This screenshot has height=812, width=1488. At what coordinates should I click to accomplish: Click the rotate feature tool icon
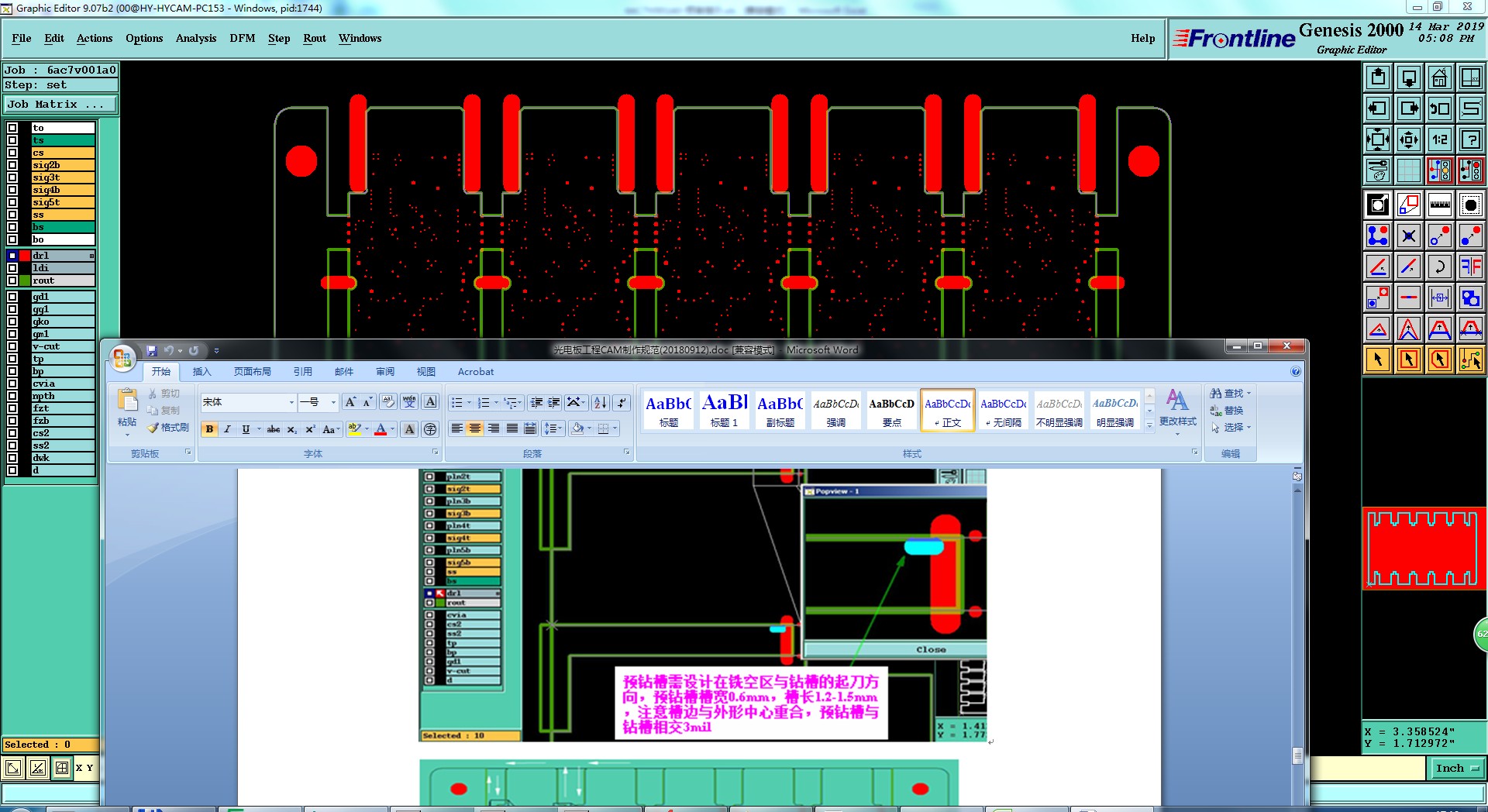tap(1439, 267)
